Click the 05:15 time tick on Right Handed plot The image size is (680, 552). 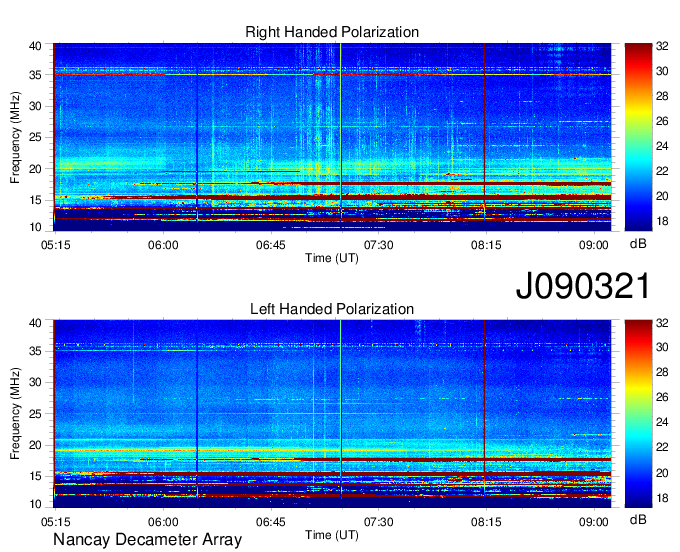56,245
